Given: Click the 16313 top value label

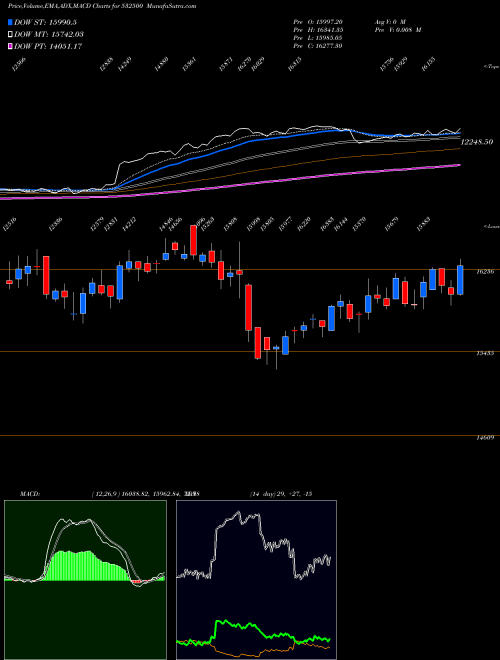Looking at the screenshot, I should [x=295, y=65].
